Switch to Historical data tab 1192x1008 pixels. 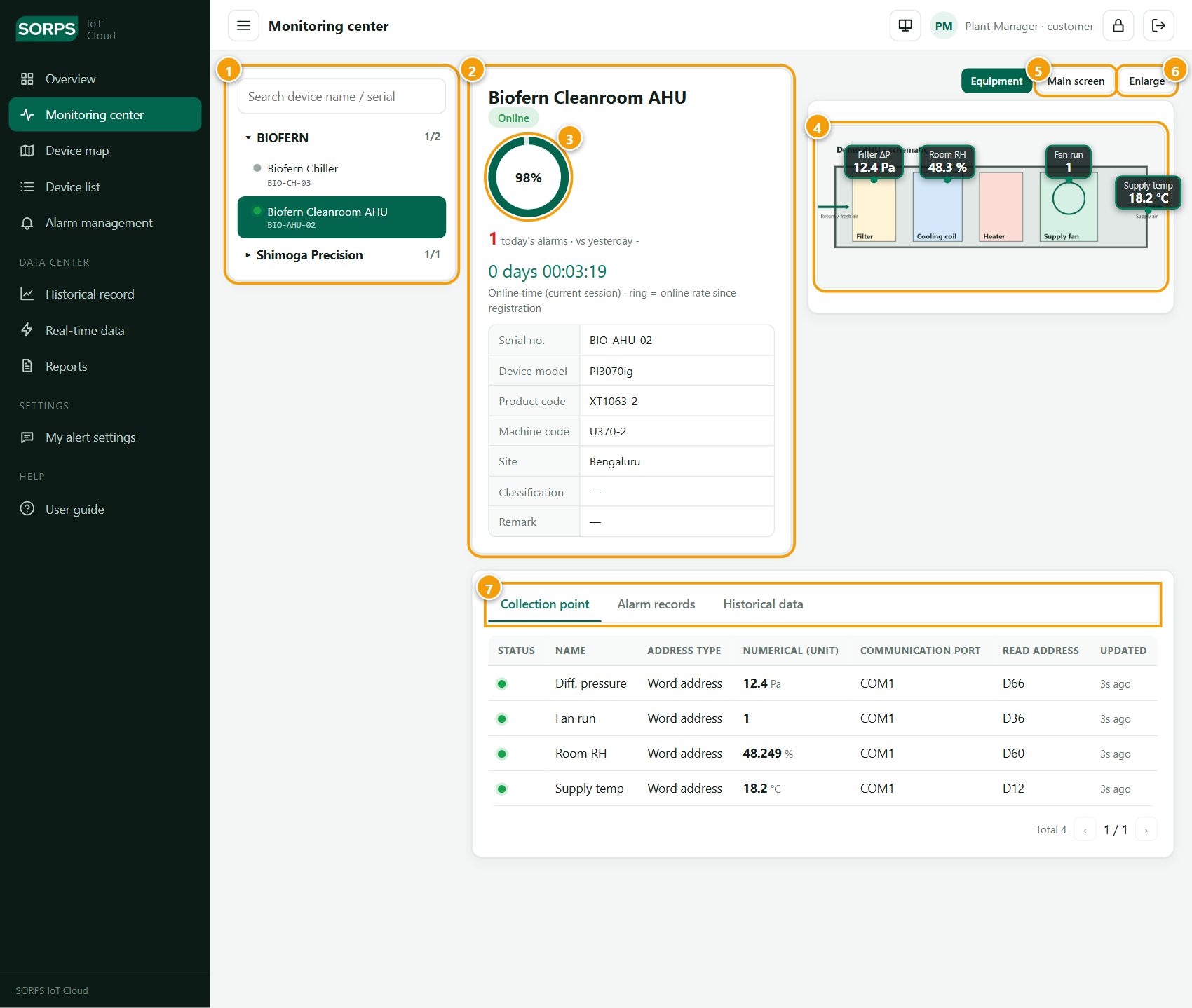(763, 604)
